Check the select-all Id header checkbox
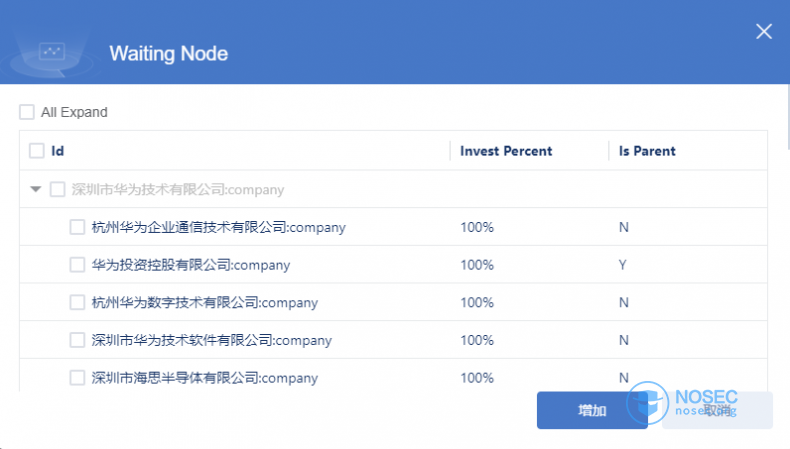This screenshot has width=790, height=449. [x=37, y=151]
